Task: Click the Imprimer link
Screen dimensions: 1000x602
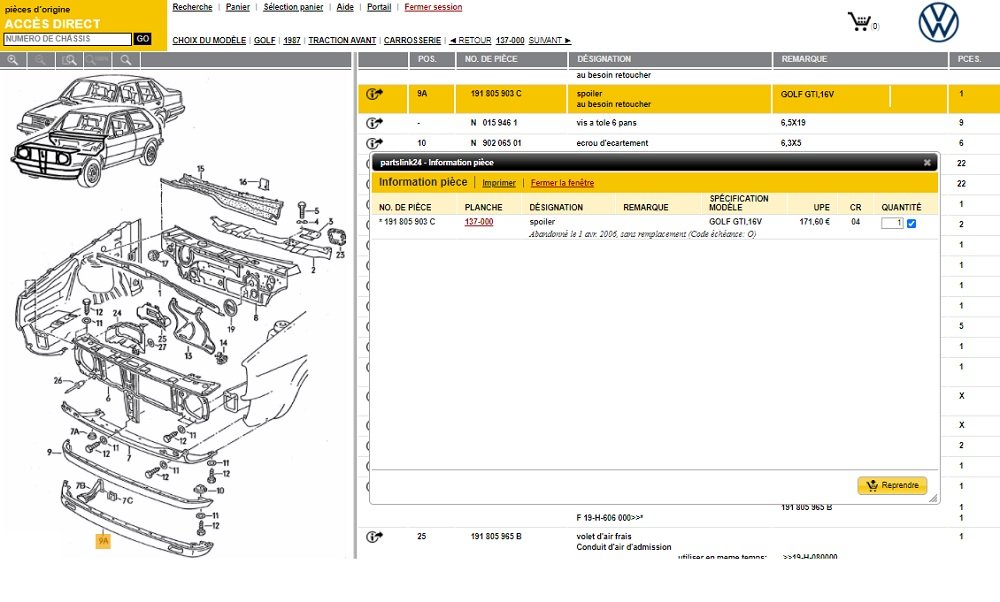Action: coord(499,183)
